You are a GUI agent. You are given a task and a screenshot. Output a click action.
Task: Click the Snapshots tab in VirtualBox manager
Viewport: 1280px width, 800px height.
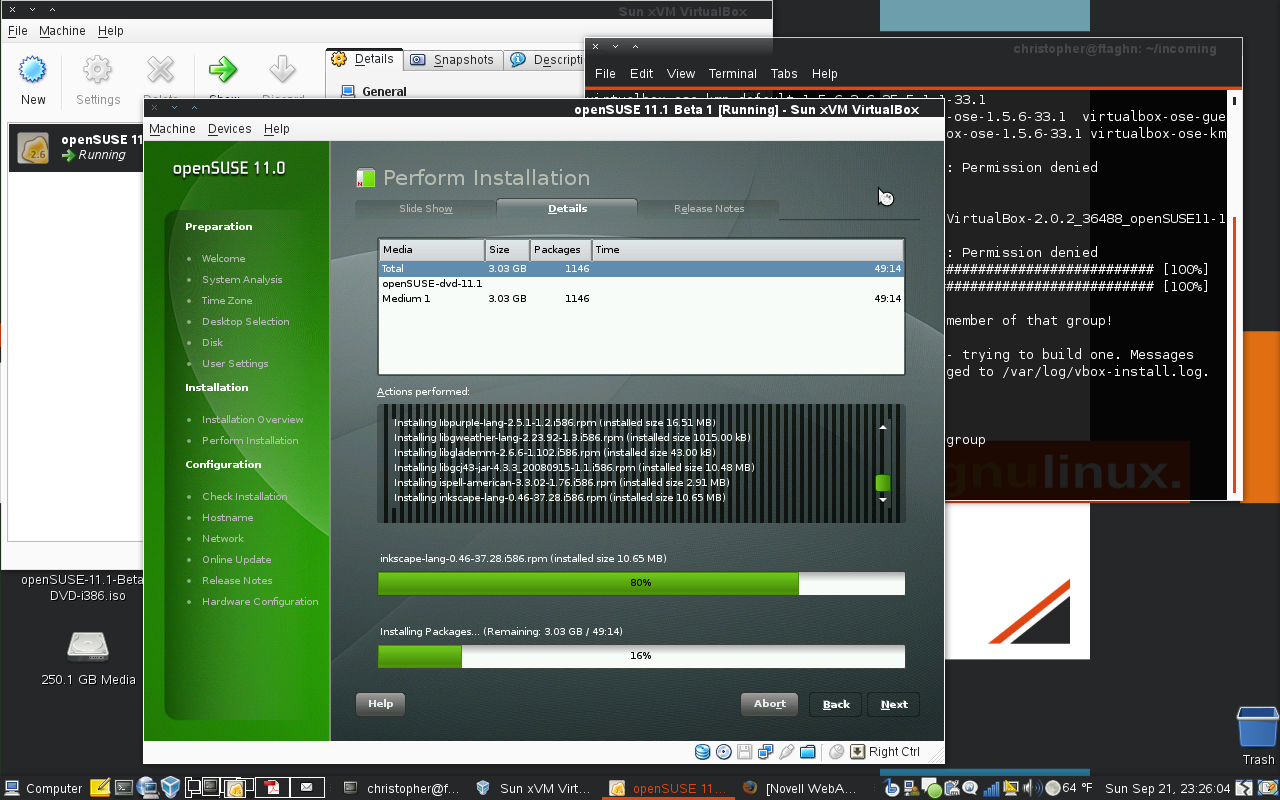click(x=452, y=60)
